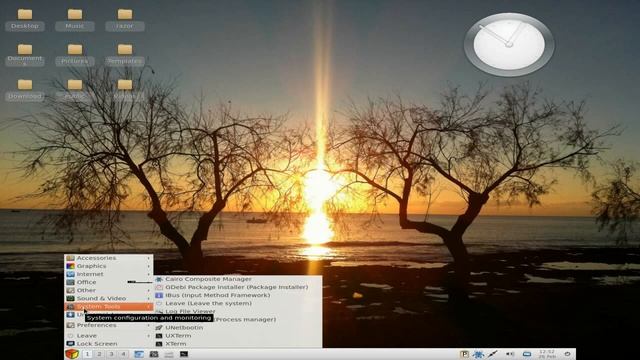
Task: Click Lock Screen in the main menu
Action: pos(109,344)
